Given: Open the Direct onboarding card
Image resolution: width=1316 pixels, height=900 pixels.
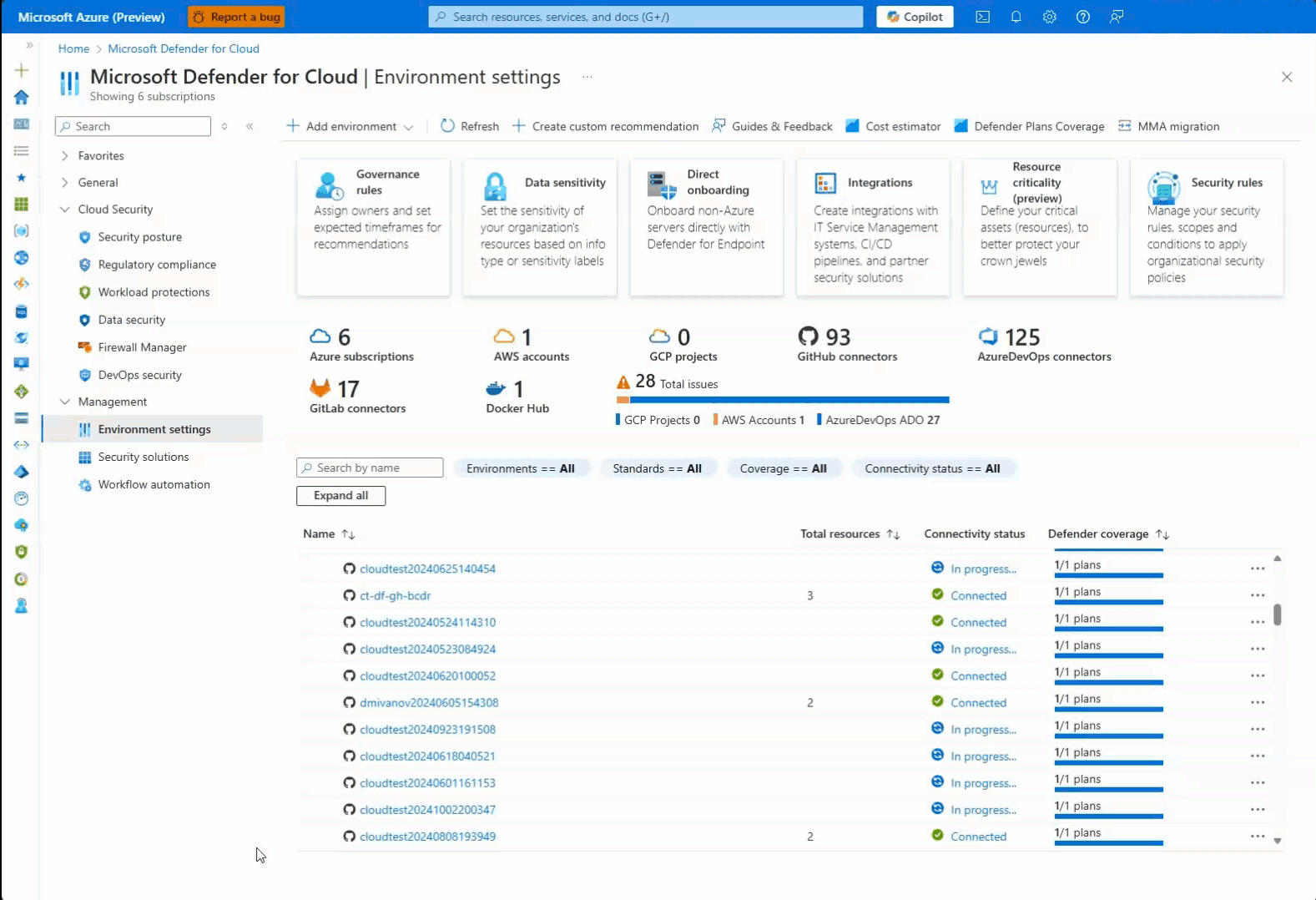Looking at the screenshot, I should [x=707, y=227].
